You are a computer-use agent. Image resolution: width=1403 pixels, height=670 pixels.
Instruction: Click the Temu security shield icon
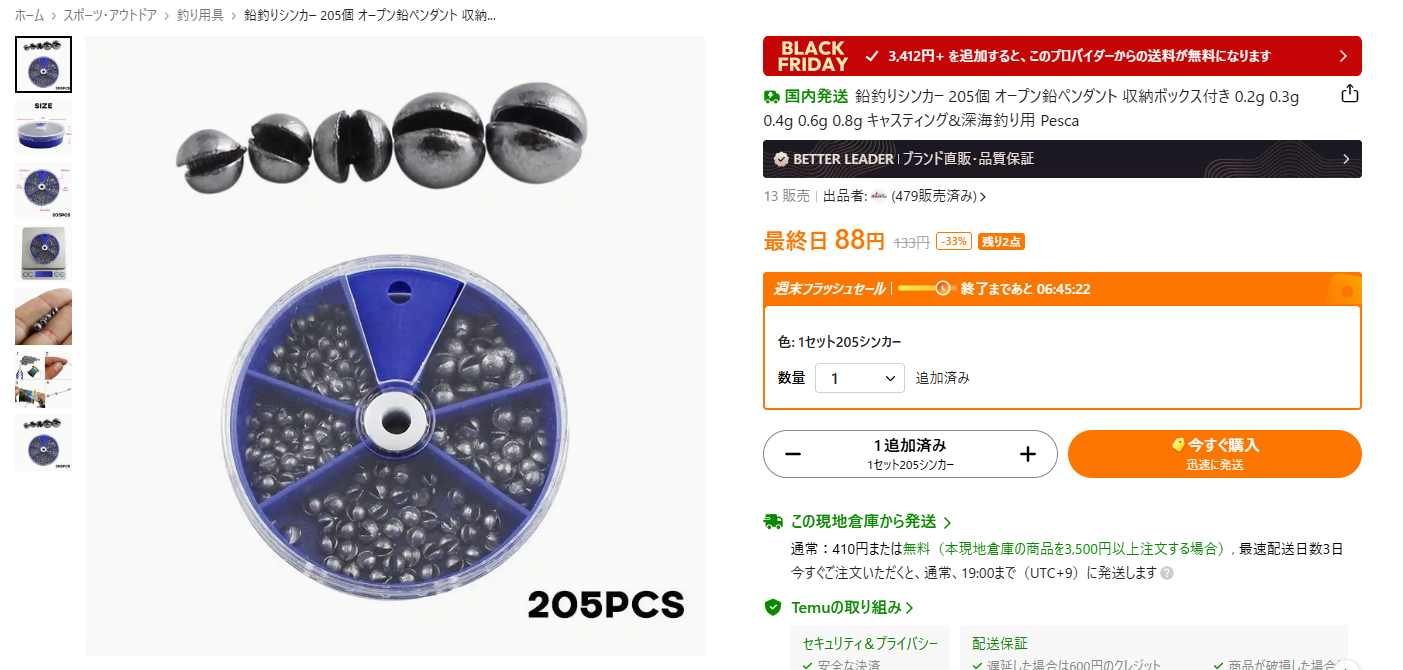[x=772, y=607]
